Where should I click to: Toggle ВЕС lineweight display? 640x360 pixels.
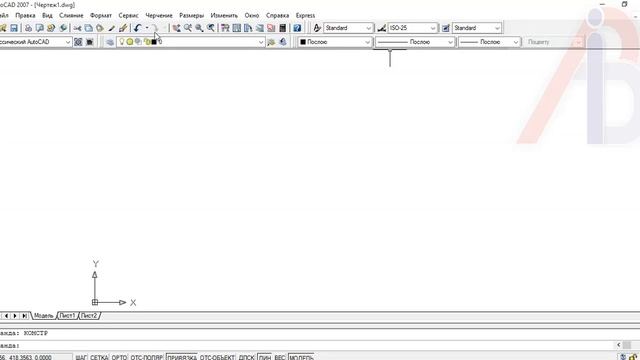(280, 357)
